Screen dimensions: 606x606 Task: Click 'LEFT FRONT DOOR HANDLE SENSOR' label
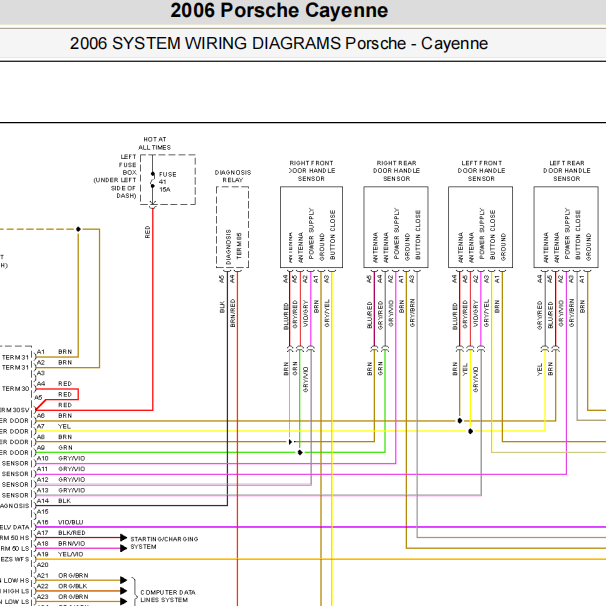pyautogui.click(x=482, y=171)
